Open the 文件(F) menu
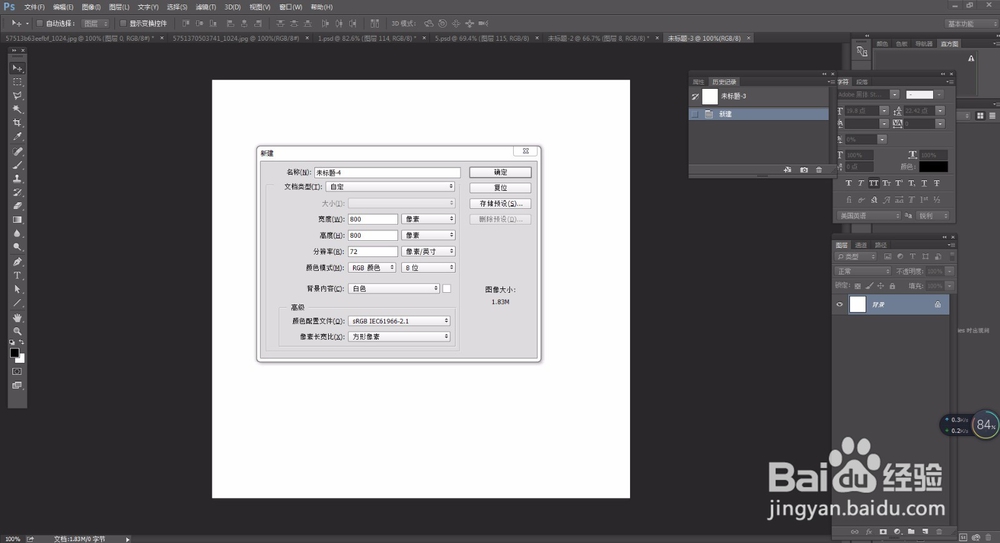 (34, 7)
